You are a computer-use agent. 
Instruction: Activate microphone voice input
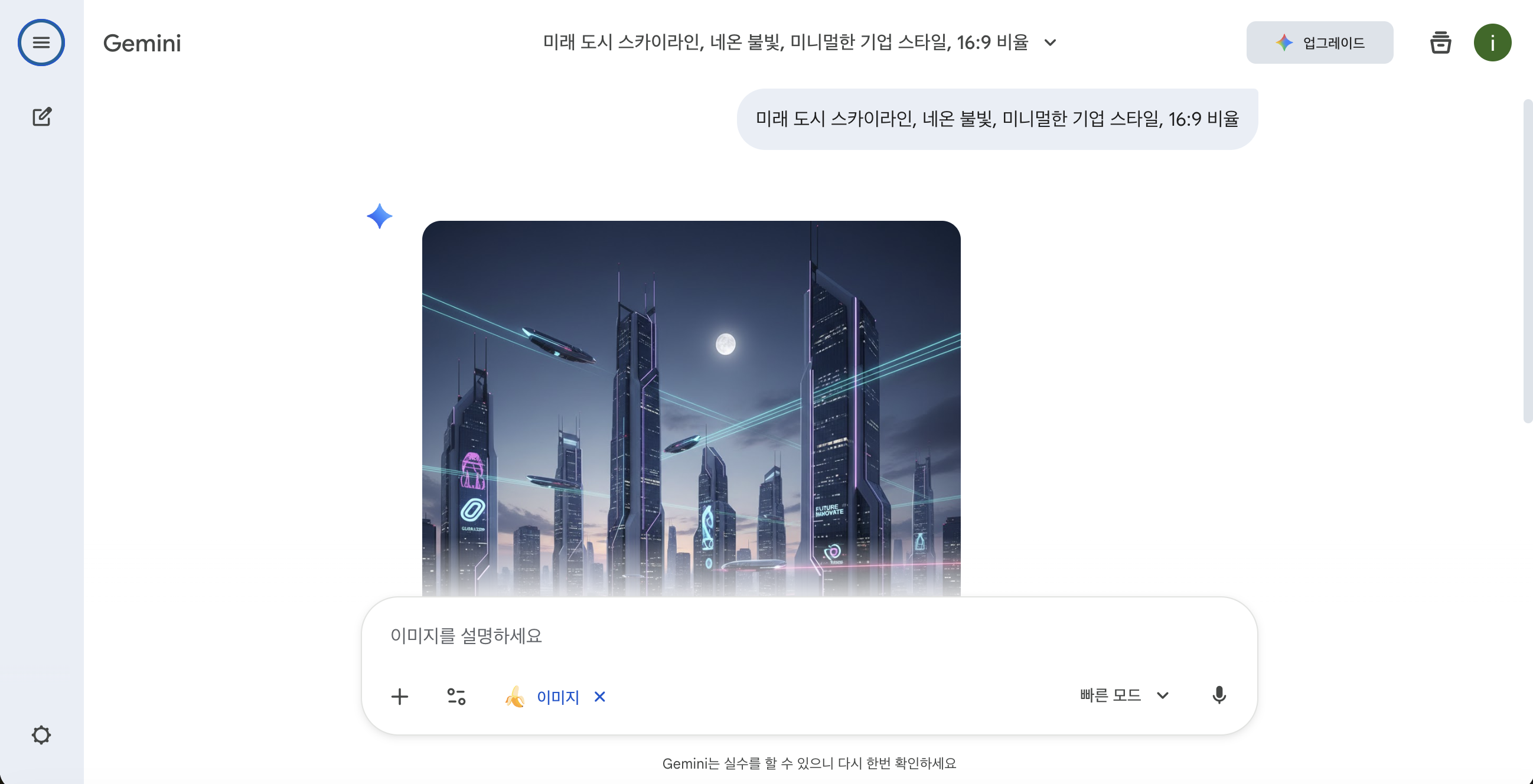(x=1219, y=695)
